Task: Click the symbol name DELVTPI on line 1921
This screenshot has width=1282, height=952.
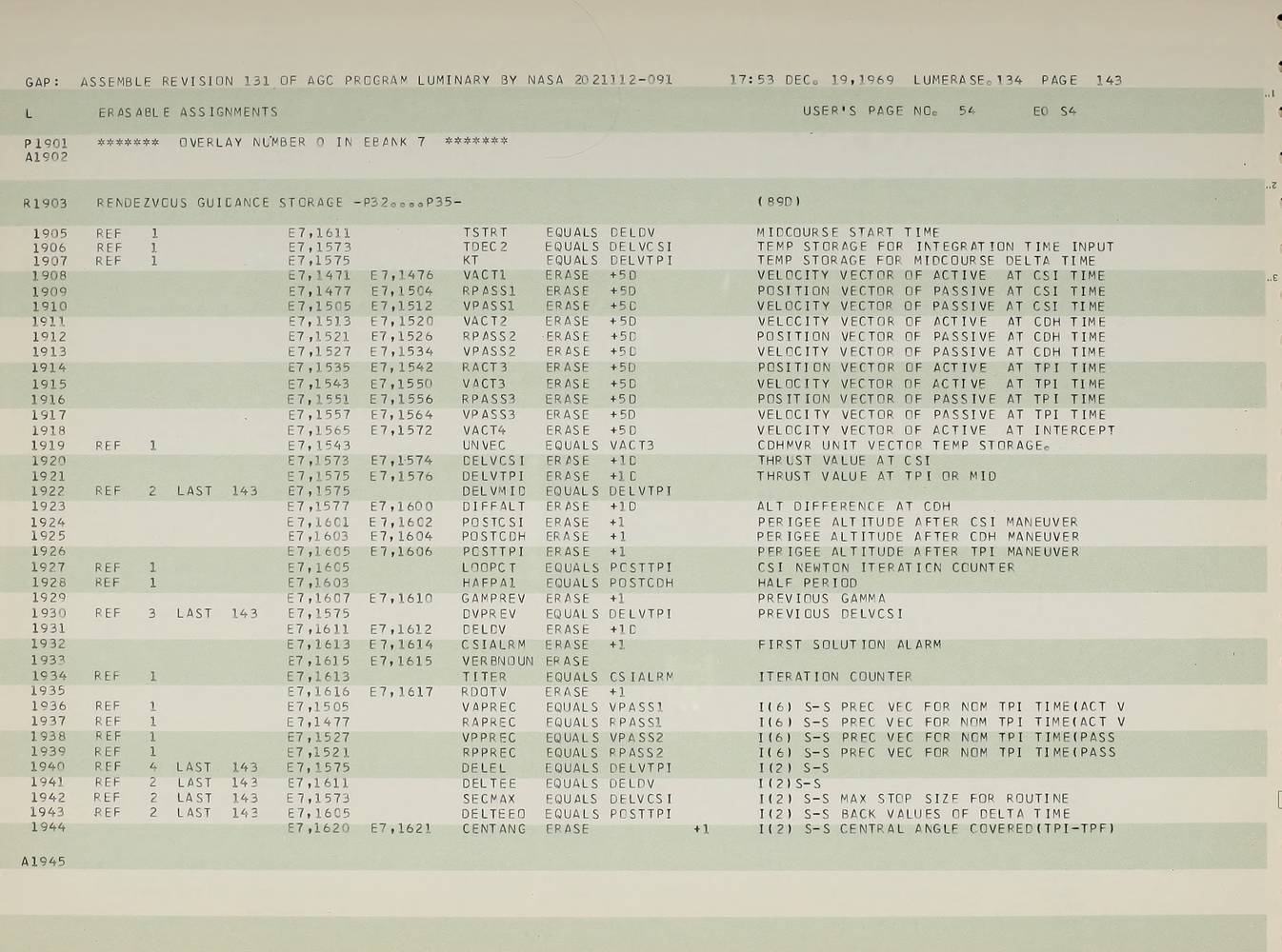Action: pyautogui.click(x=493, y=476)
